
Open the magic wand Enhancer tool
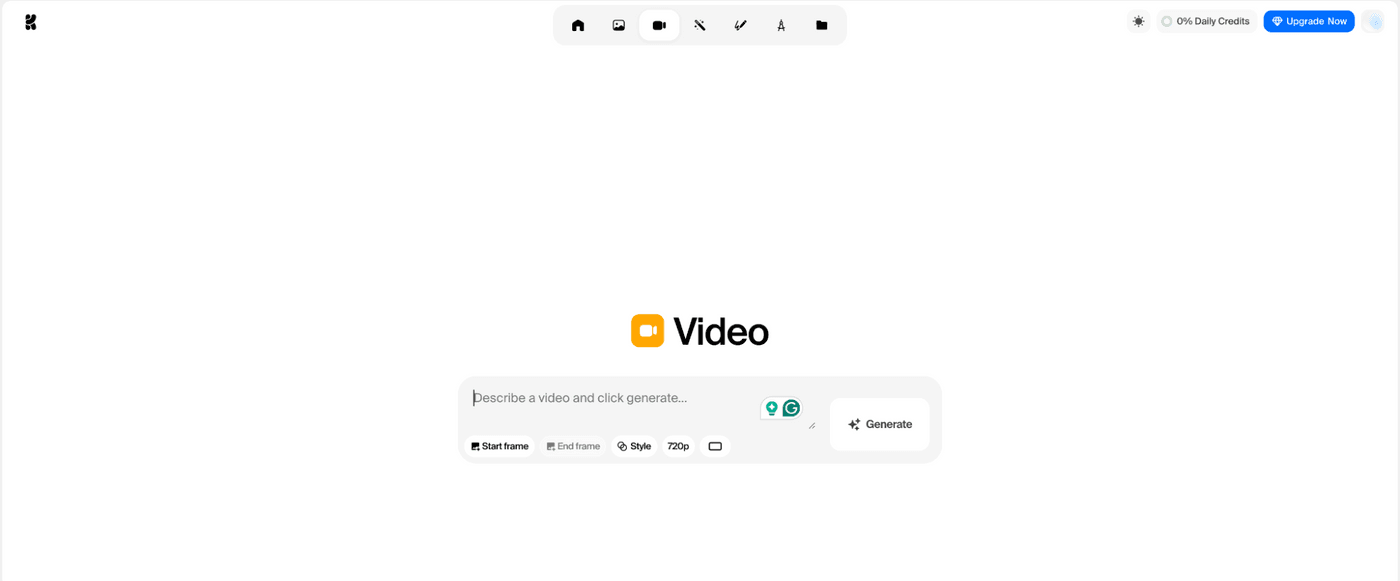pos(700,25)
